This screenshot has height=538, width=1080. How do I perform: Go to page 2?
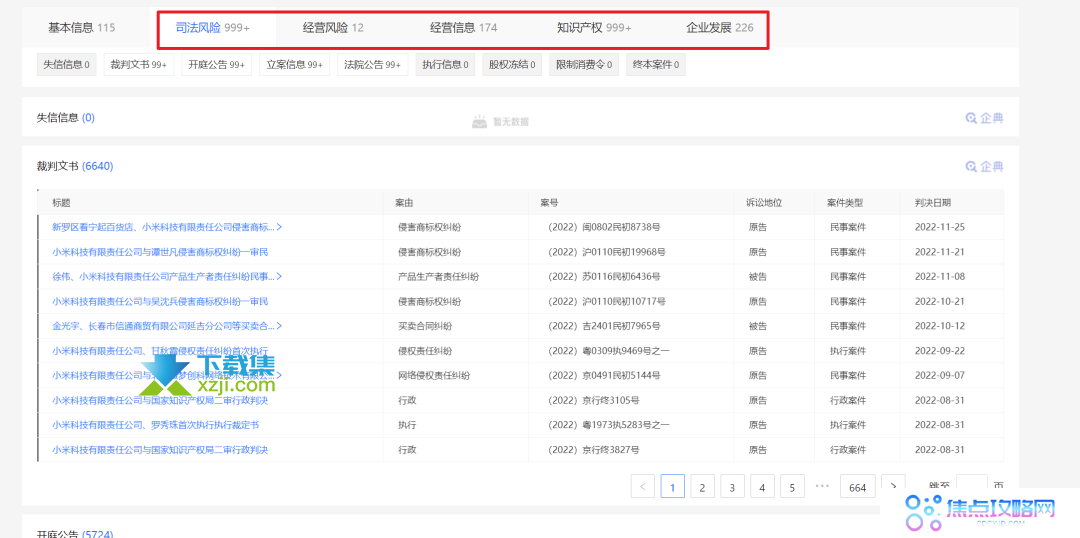702,486
